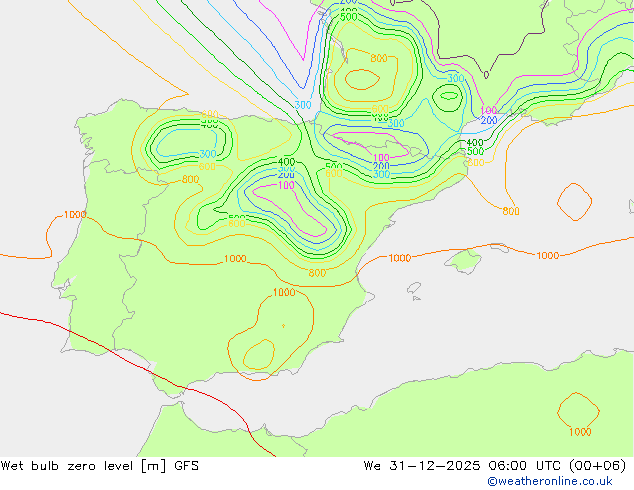Screen dimensions: 634x490
Task: Click the cyan '300' label in northwest Spain
Action: click(208, 154)
